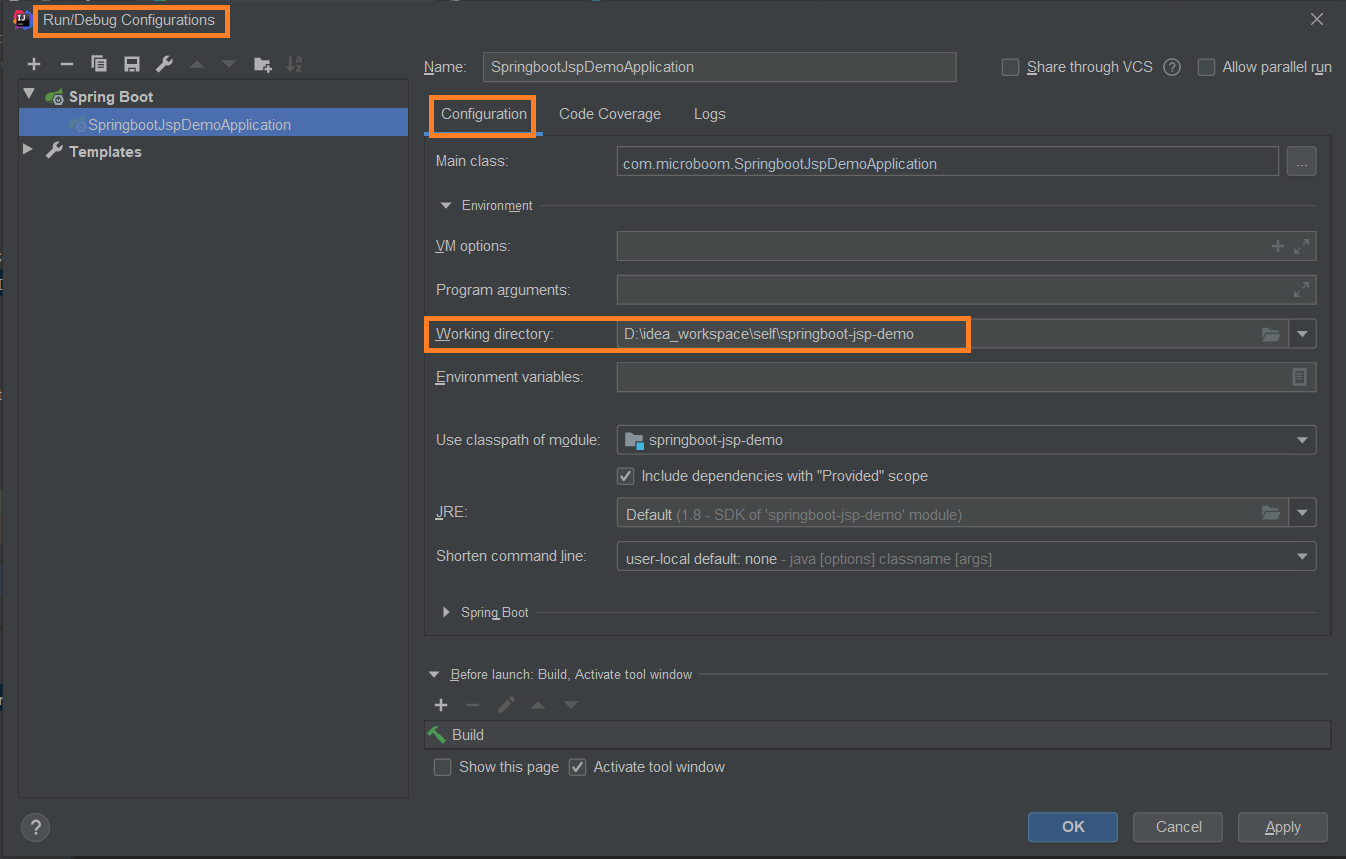Edit environment variables list icon
Viewport: 1346px width, 859px height.
point(1300,377)
